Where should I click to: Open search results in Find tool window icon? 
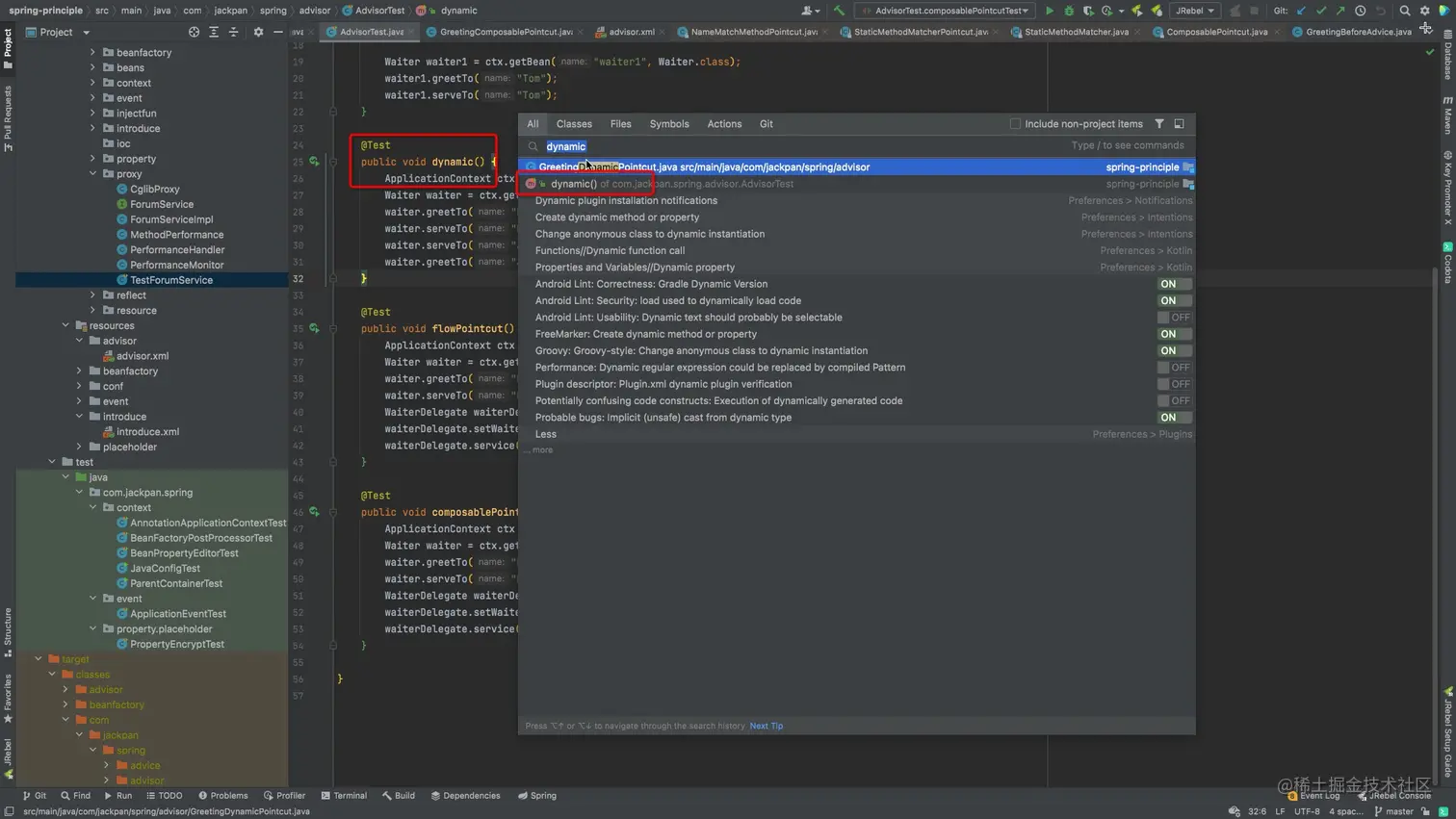pyautogui.click(x=1179, y=123)
